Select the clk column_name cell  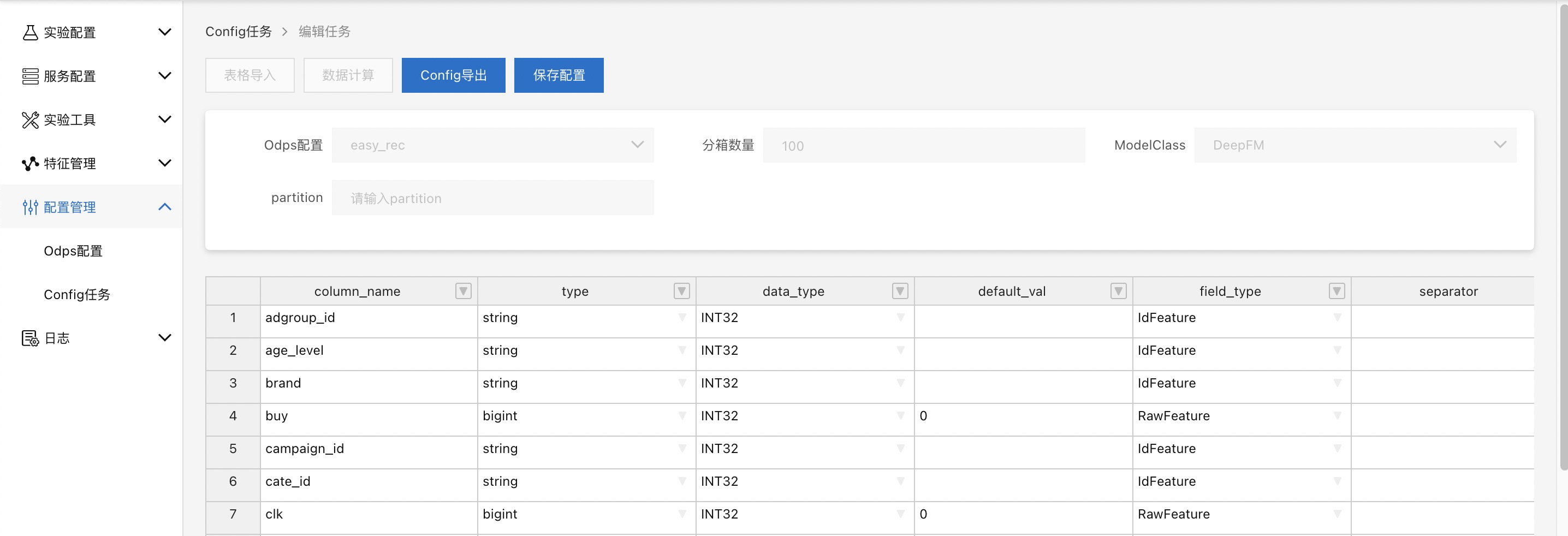click(x=369, y=518)
